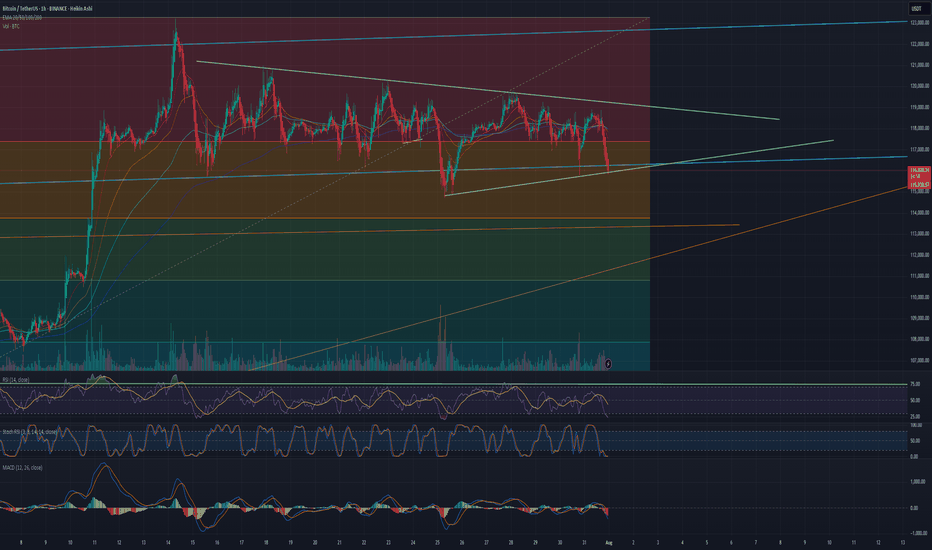Click the 107,000.00 price axis label
Image resolution: width=932 pixels, height=550 pixels.
[x=919, y=360]
